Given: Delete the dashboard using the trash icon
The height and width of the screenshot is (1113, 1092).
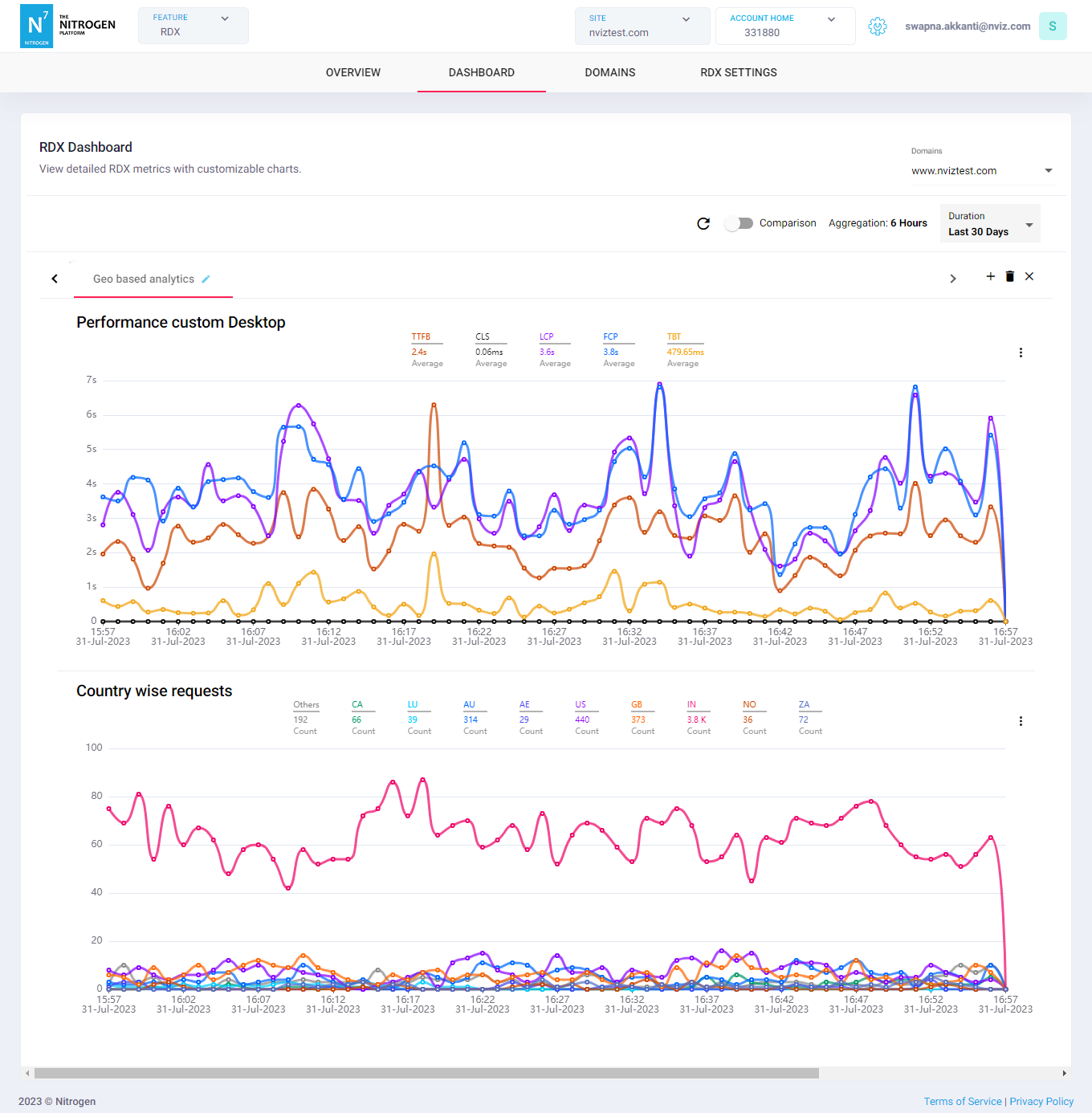Looking at the screenshot, I should pyautogui.click(x=1009, y=276).
